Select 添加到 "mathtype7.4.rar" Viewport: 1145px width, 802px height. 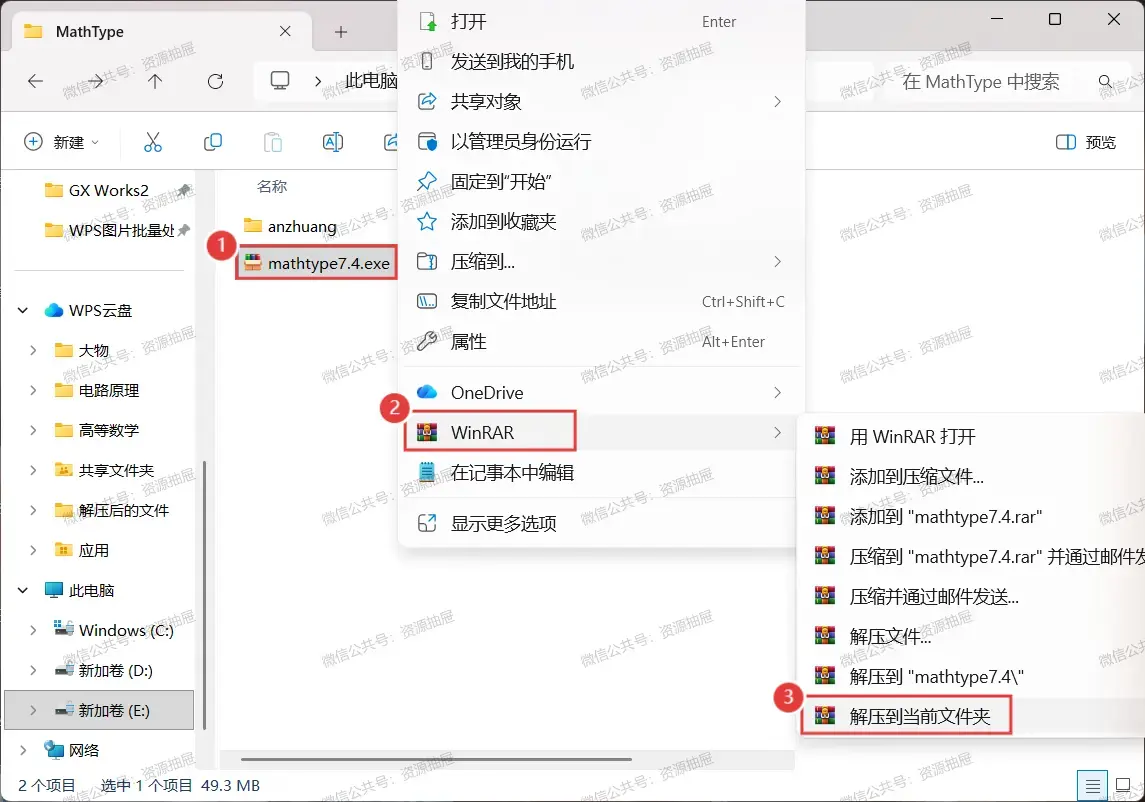pos(973,516)
